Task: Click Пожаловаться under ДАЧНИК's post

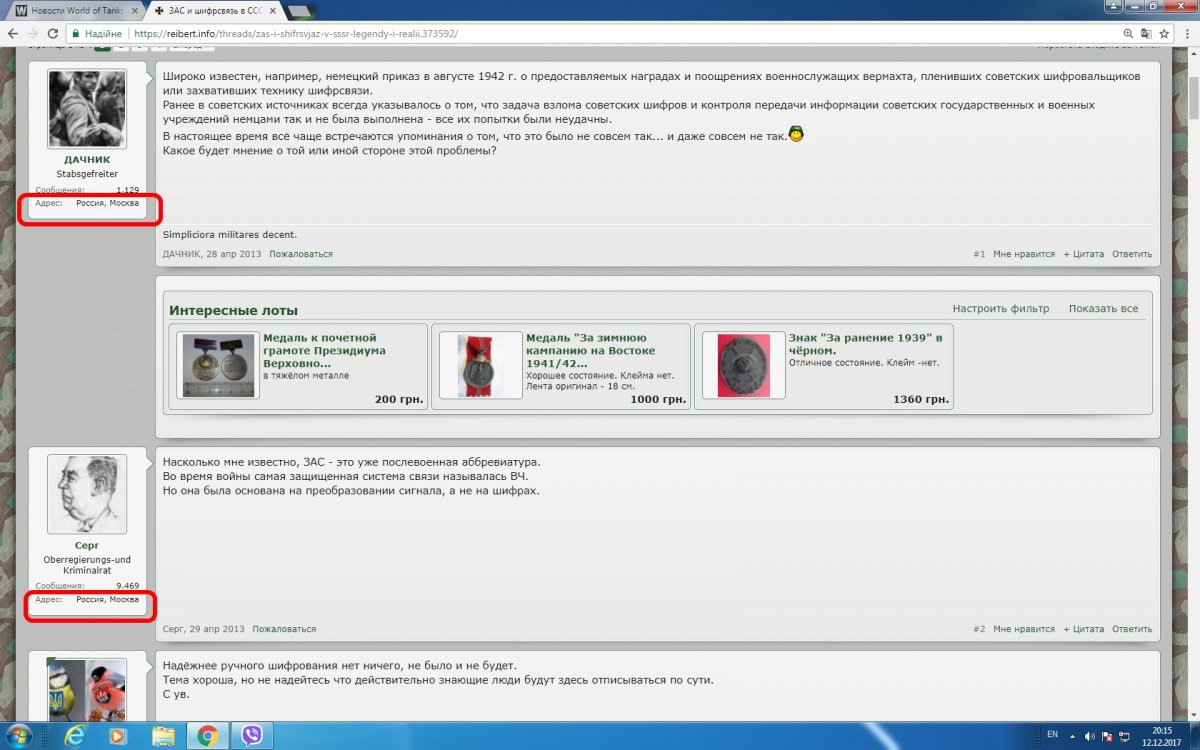Action: pyautogui.click(x=301, y=254)
